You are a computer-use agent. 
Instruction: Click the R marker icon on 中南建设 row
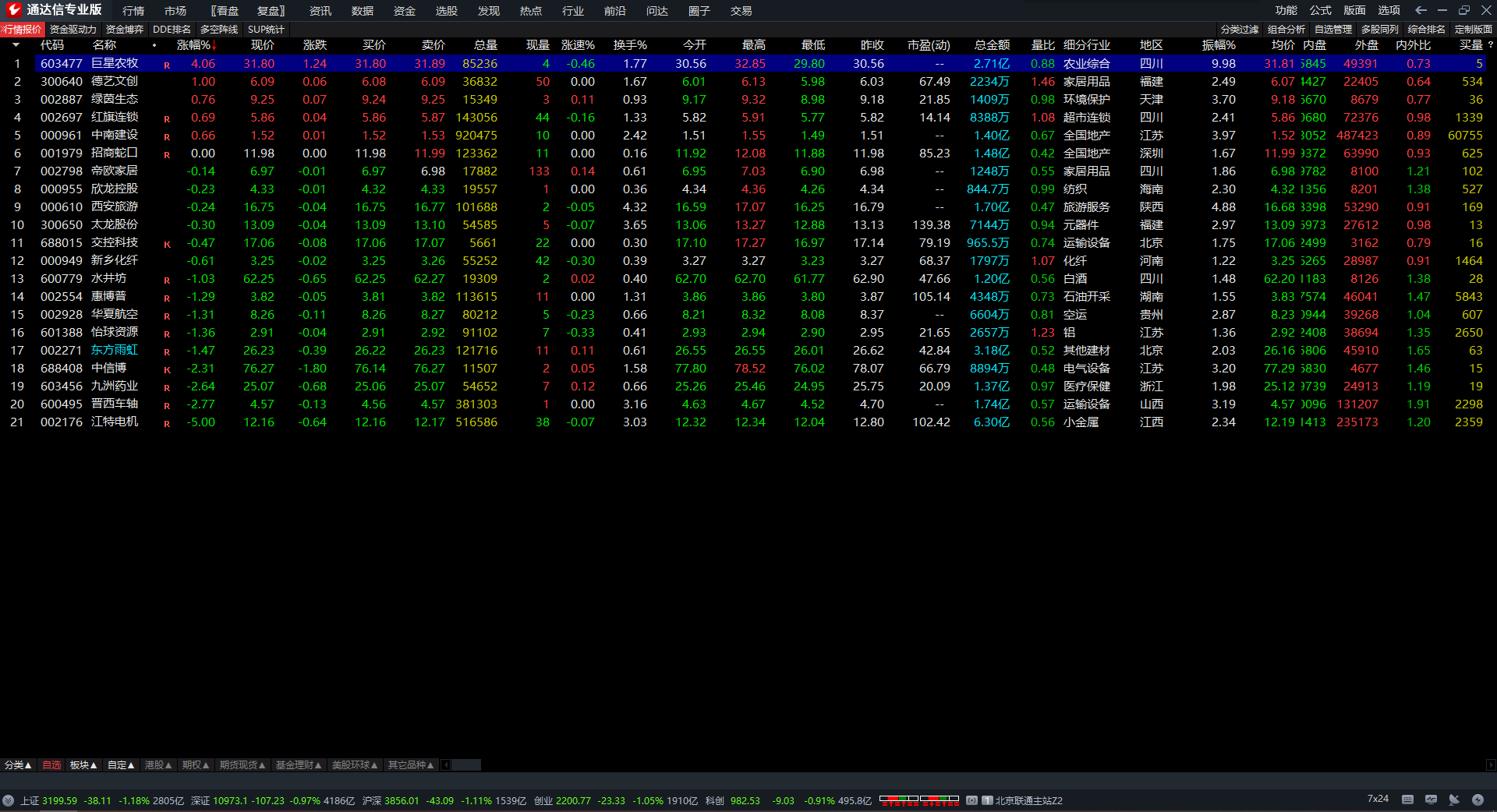(x=167, y=137)
